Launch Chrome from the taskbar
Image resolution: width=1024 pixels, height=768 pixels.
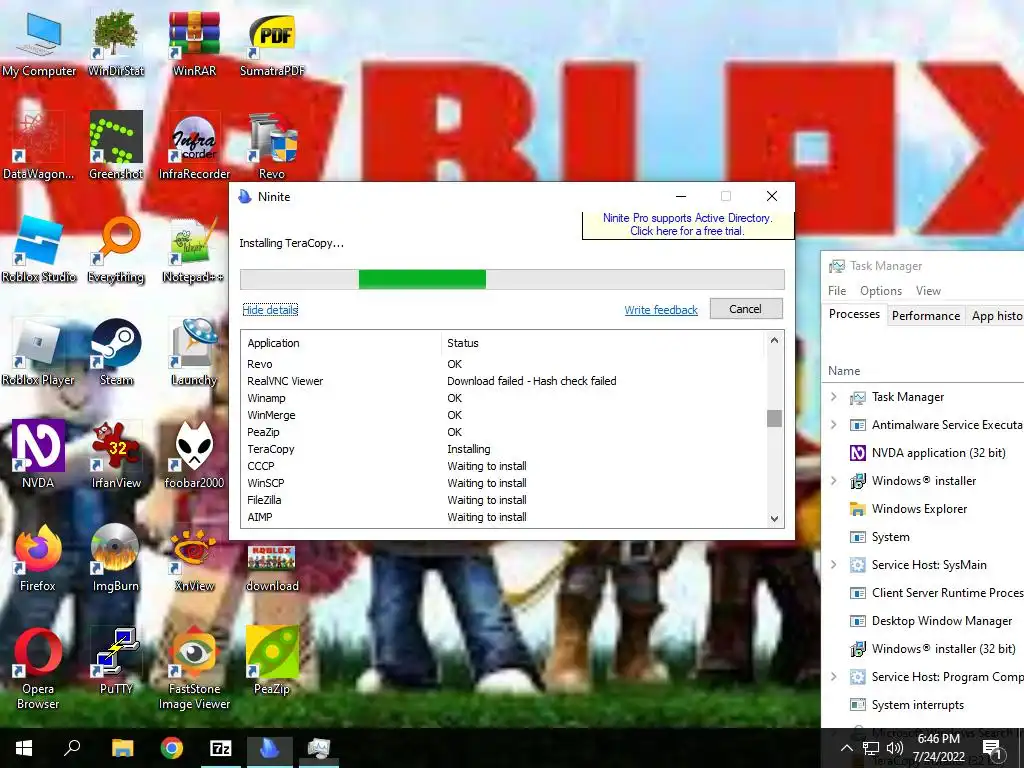(x=172, y=748)
